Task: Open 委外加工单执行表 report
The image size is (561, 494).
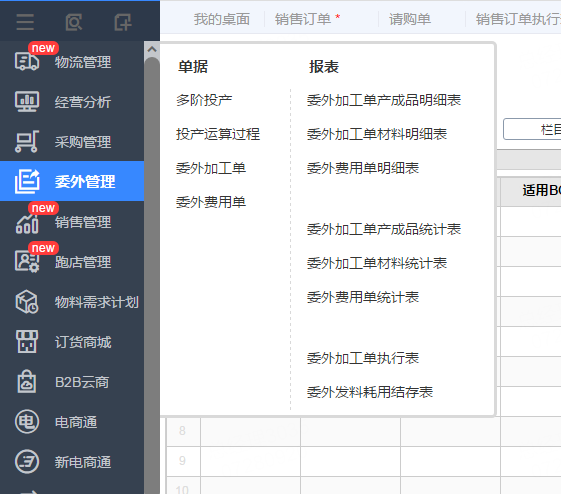Action: point(363,358)
